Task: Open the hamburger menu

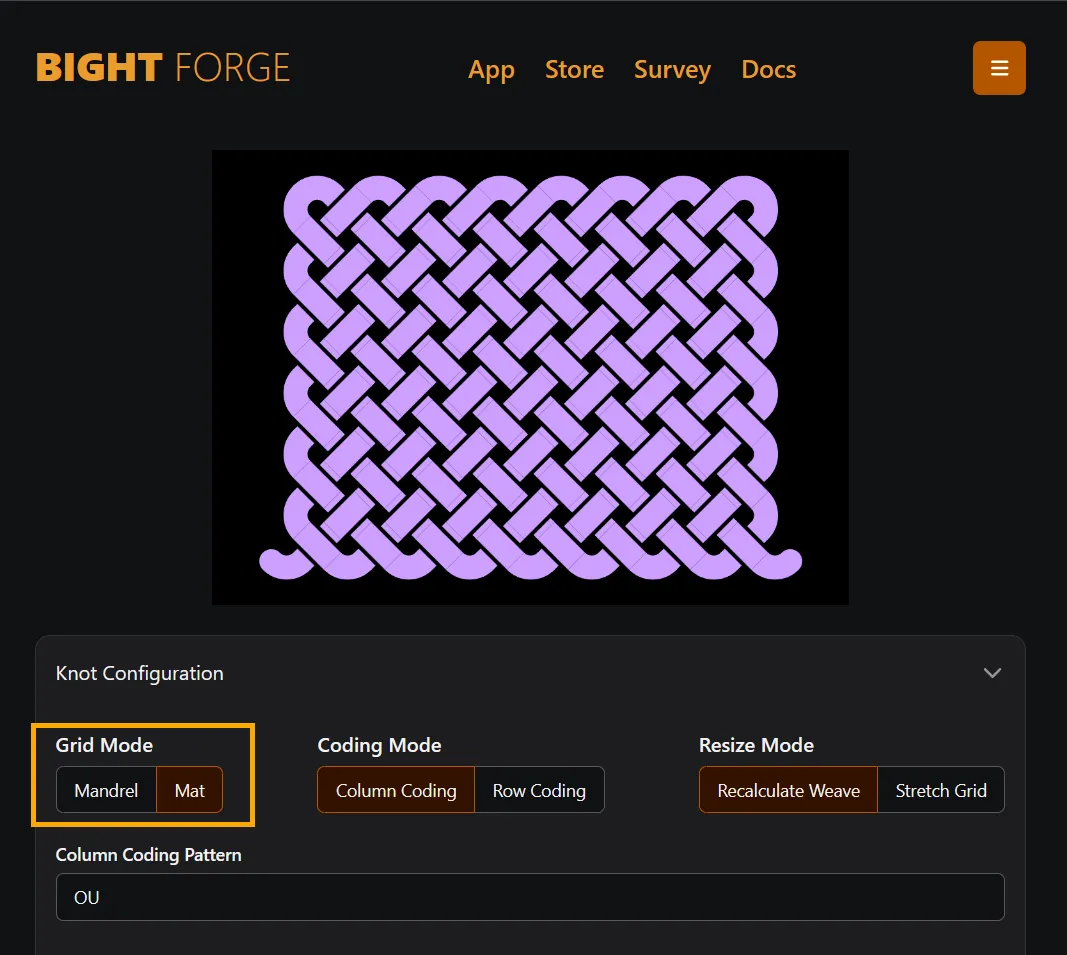Action: [x=998, y=68]
